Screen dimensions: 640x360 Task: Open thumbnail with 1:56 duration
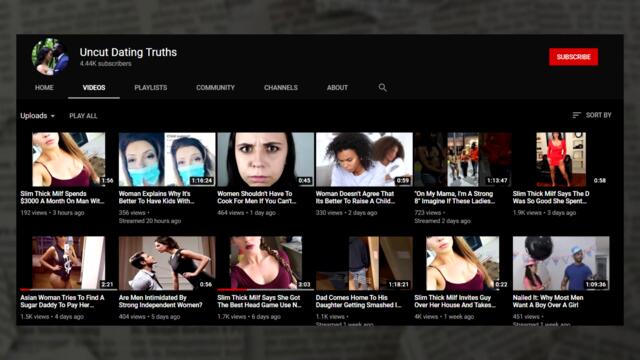(x=68, y=159)
